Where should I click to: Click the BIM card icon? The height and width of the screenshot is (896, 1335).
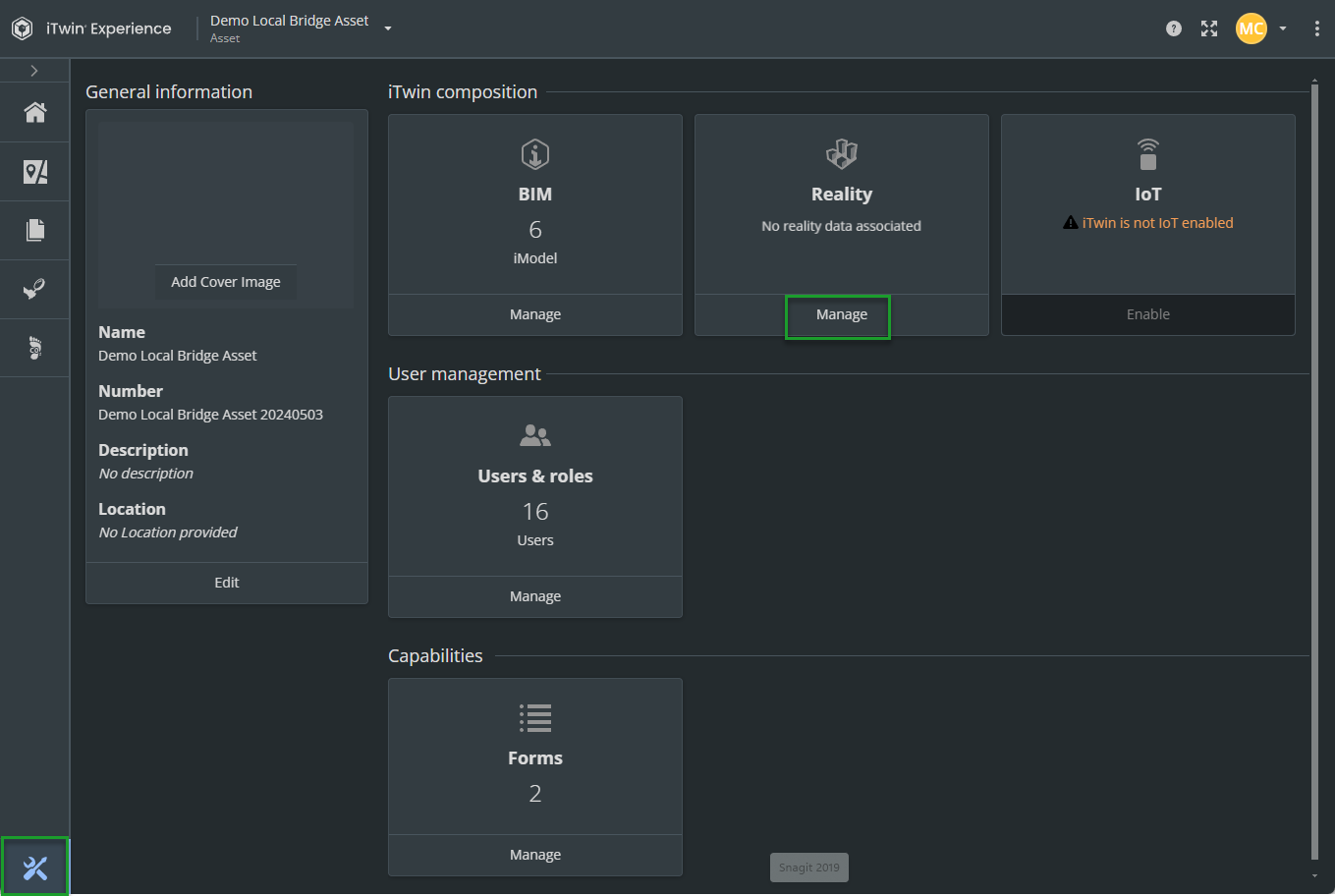coord(535,154)
